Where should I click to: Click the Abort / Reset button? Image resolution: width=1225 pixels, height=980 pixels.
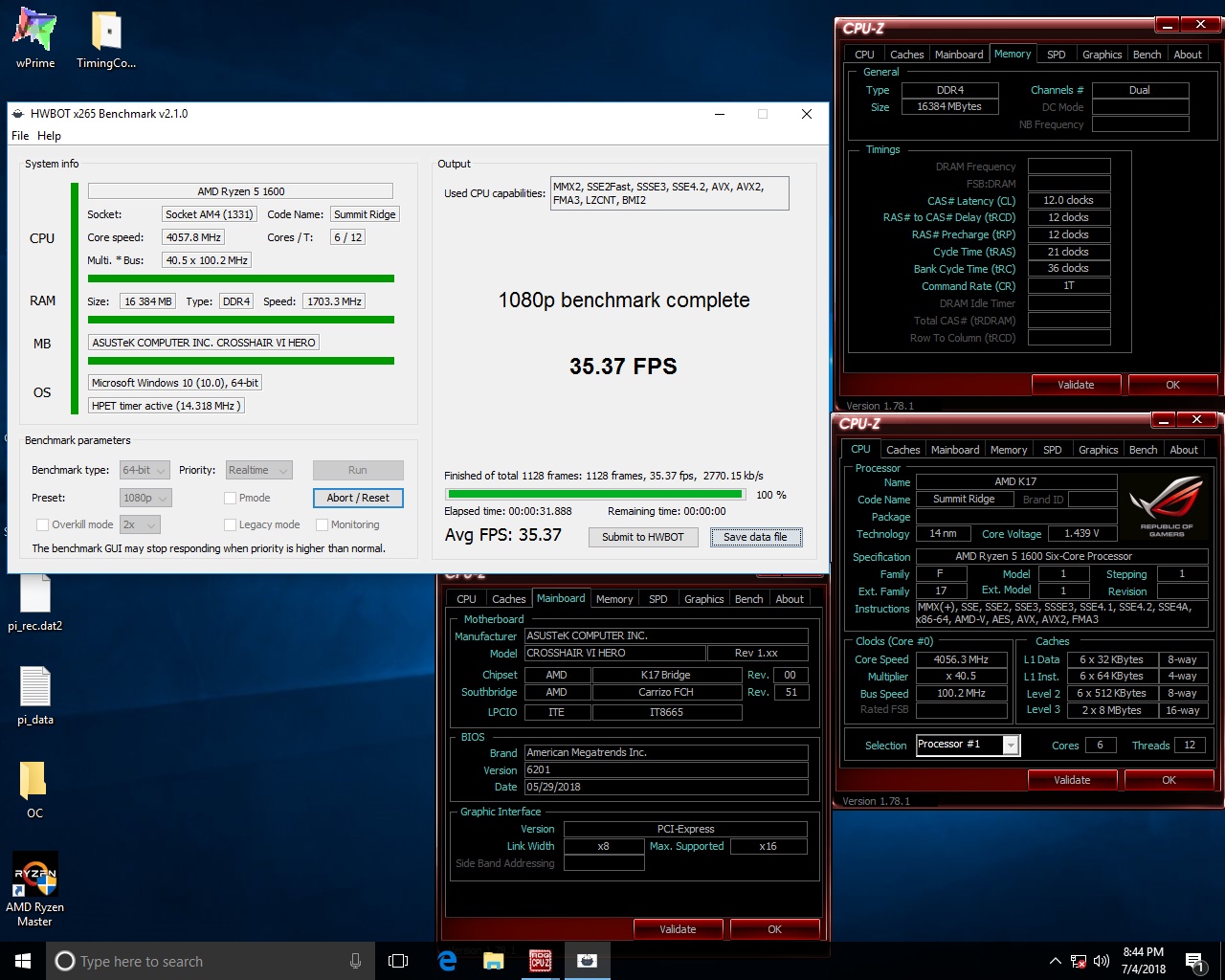[x=358, y=498]
